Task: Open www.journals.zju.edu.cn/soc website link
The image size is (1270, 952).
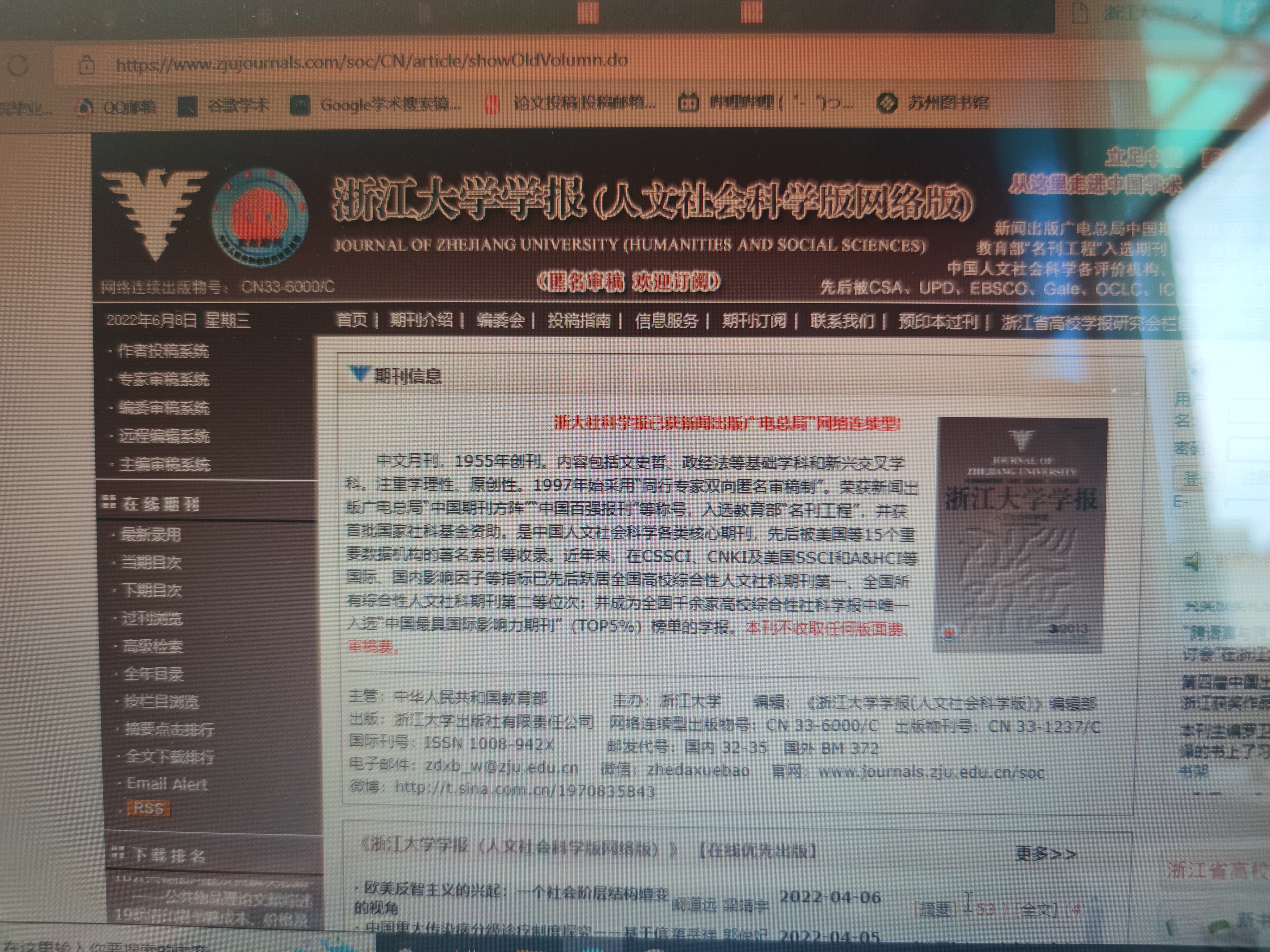Action: pyautogui.click(x=931, y=772)
